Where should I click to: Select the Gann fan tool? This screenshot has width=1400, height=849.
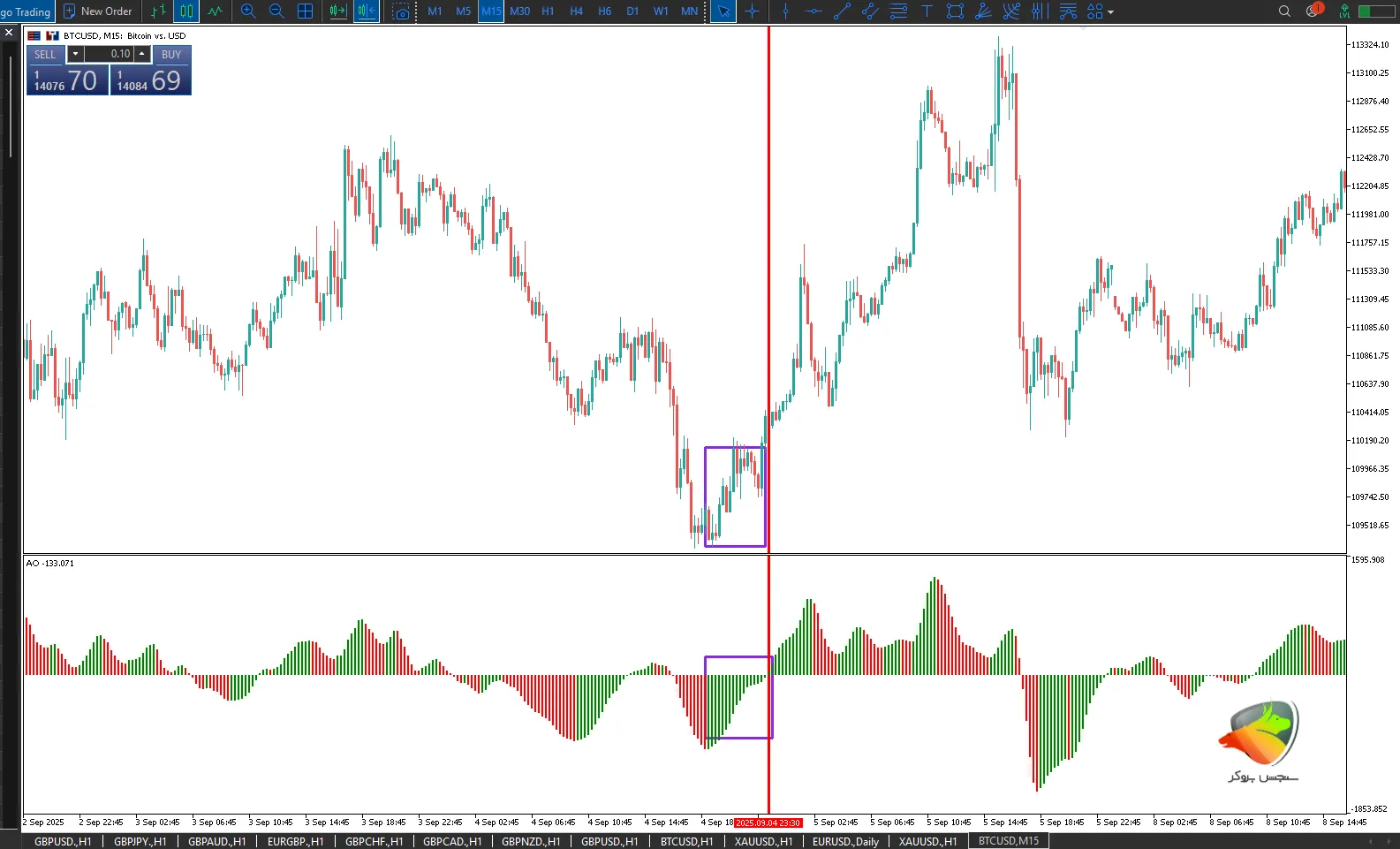point(983,11)
